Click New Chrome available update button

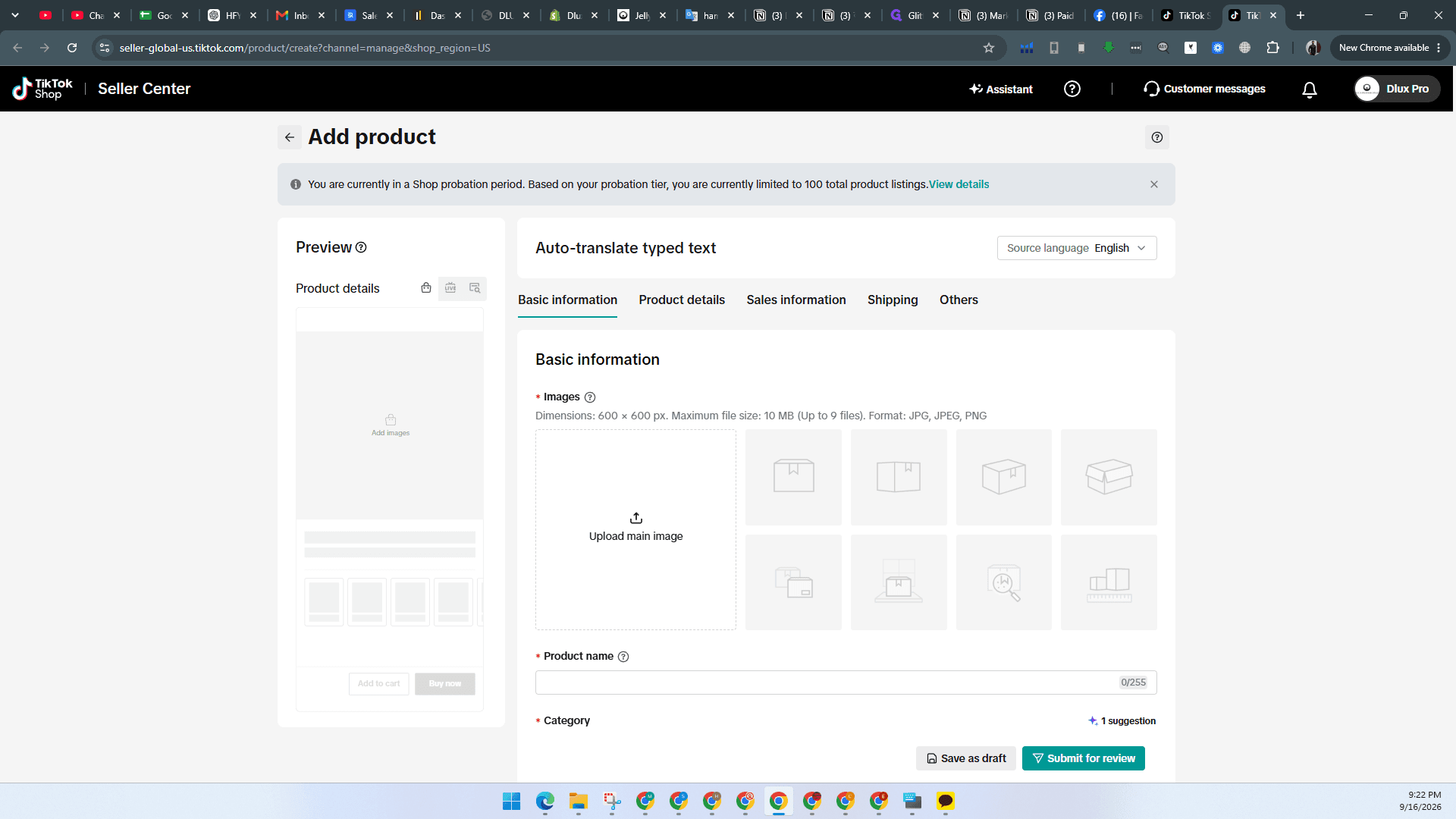(x=1390, y=48)
